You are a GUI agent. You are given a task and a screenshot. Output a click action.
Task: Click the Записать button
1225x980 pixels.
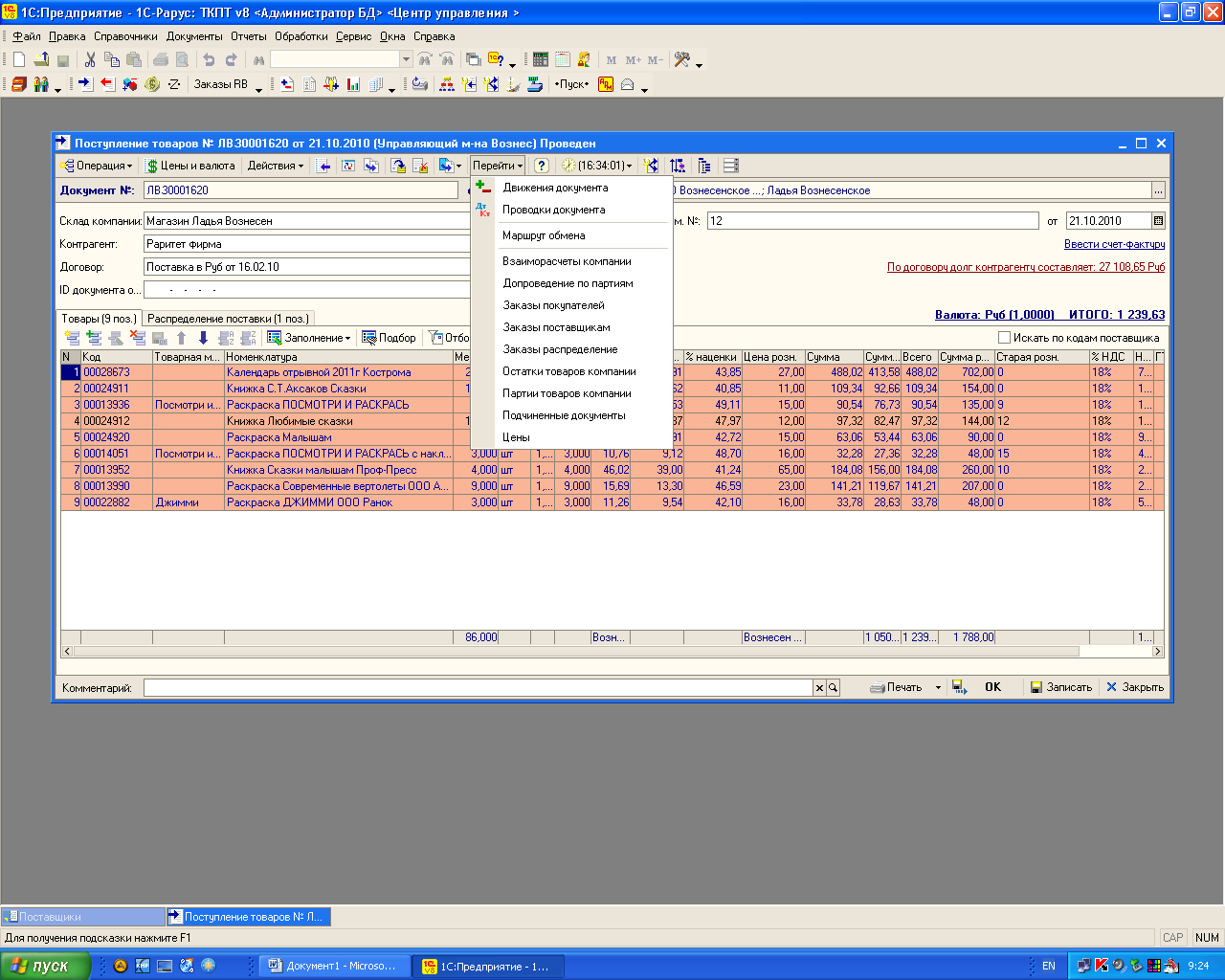pos(1061,687)
